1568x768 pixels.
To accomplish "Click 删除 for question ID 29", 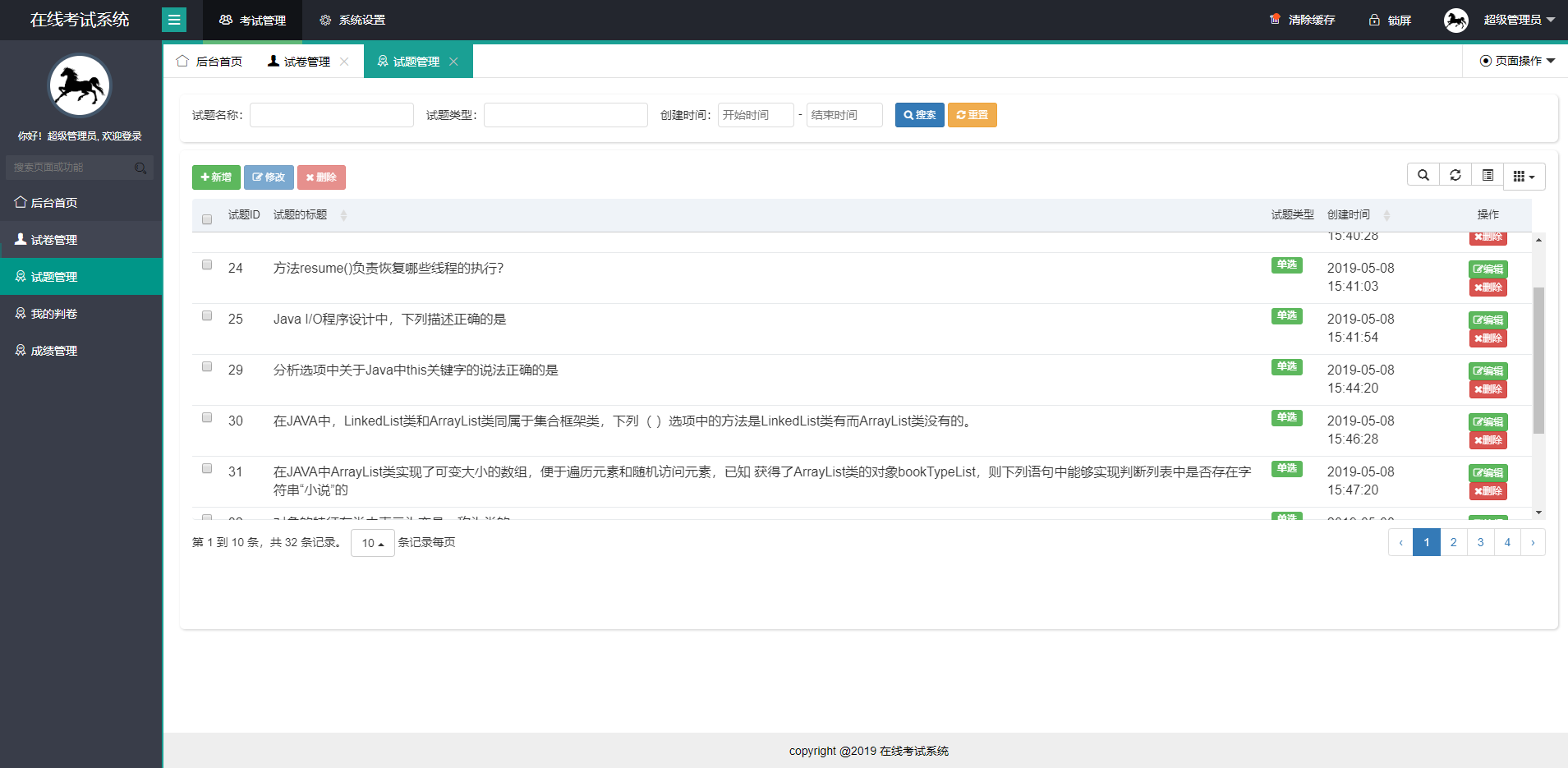I will [x=1488, y=389].
